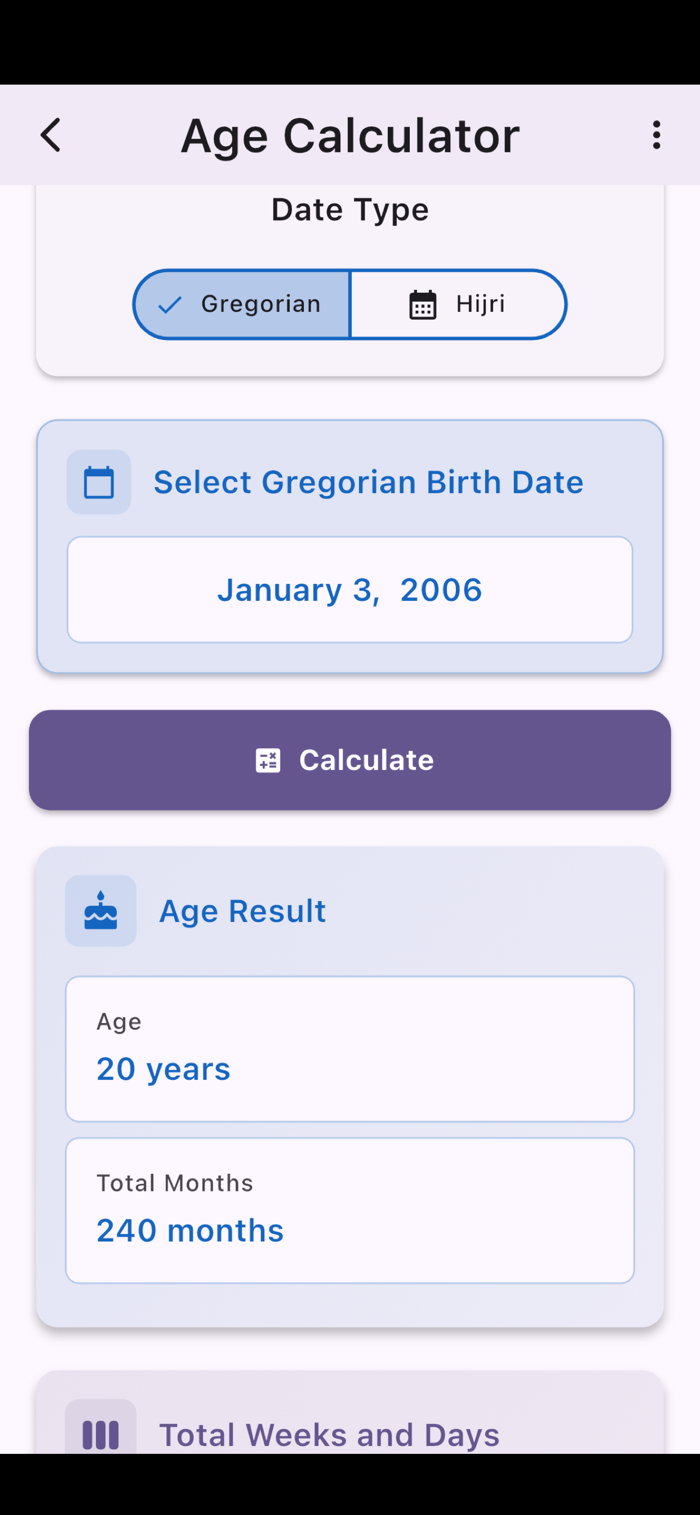
Task: Click the Date Type label
Action: point(350,210)
